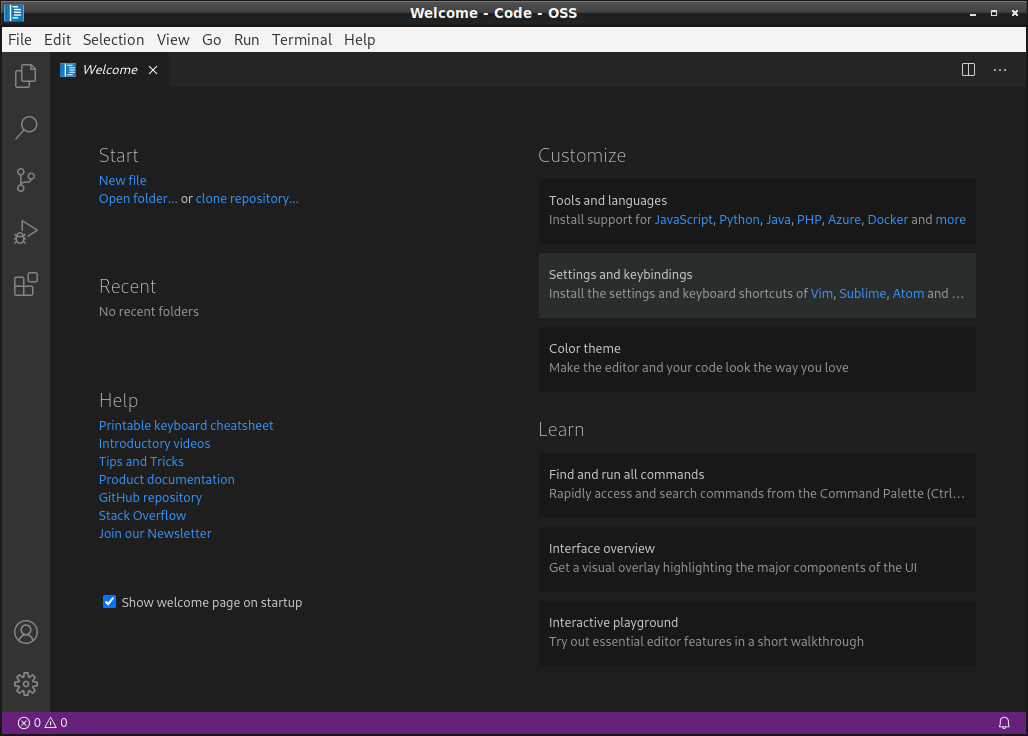The height and width of the screenshot is (736, 1028).
Task: Open the Manage gear icon
Action: 26,684
